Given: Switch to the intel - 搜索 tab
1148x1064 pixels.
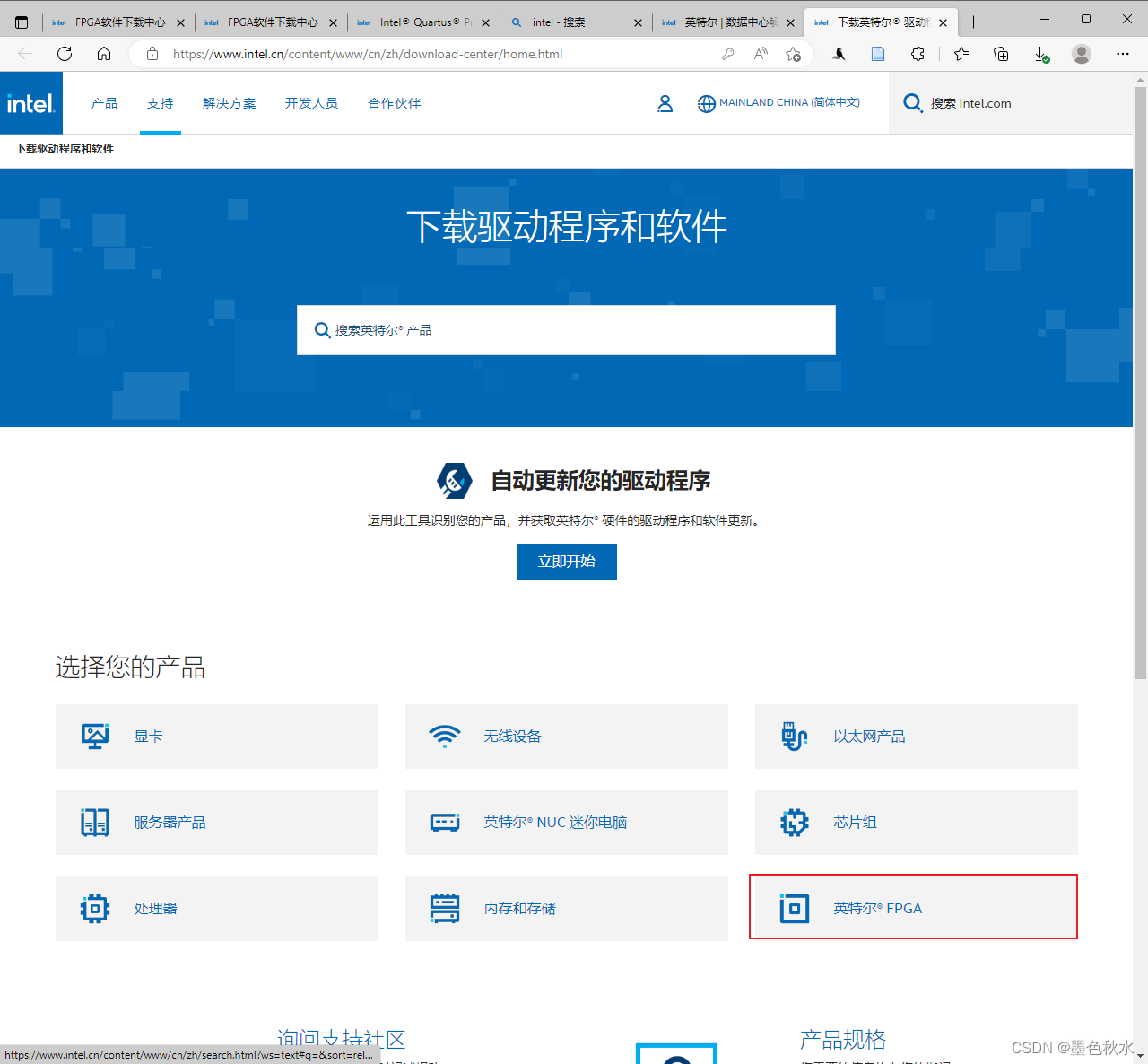Looking at the screenshot, I should point(576,22).
